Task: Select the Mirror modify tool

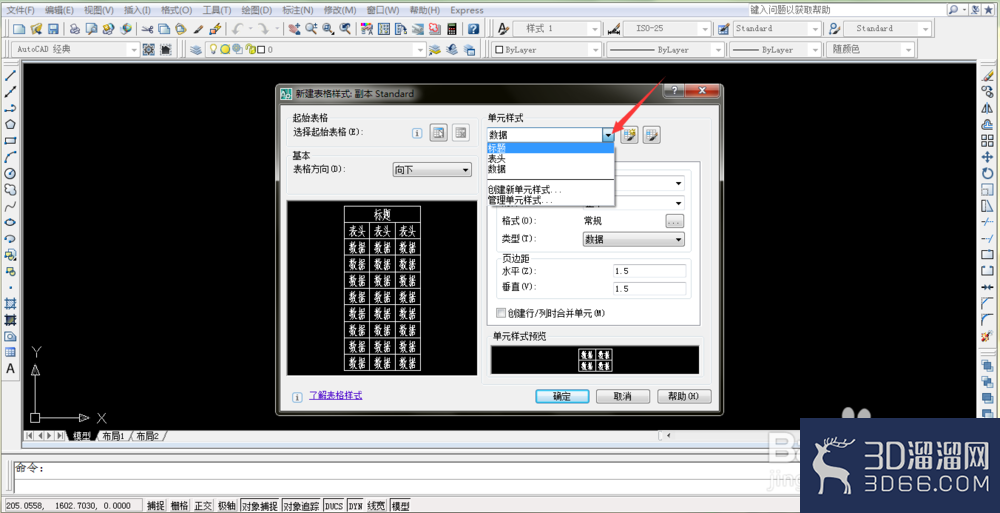Action: coord(987,108)
